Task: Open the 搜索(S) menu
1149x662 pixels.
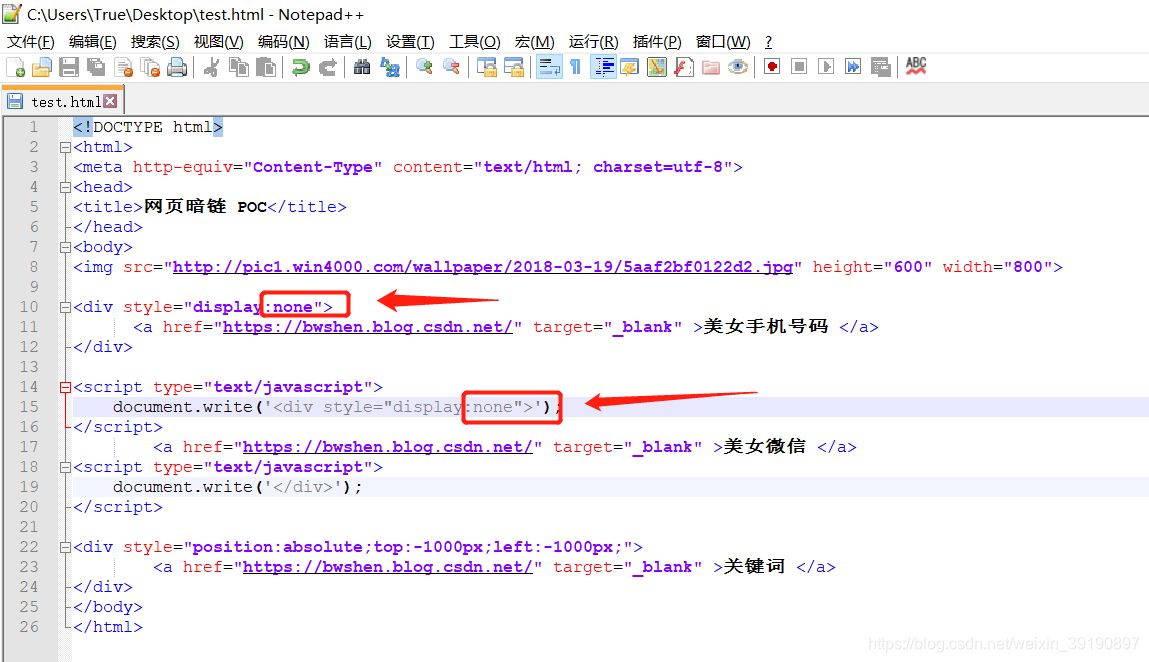Action: (155, 42)
